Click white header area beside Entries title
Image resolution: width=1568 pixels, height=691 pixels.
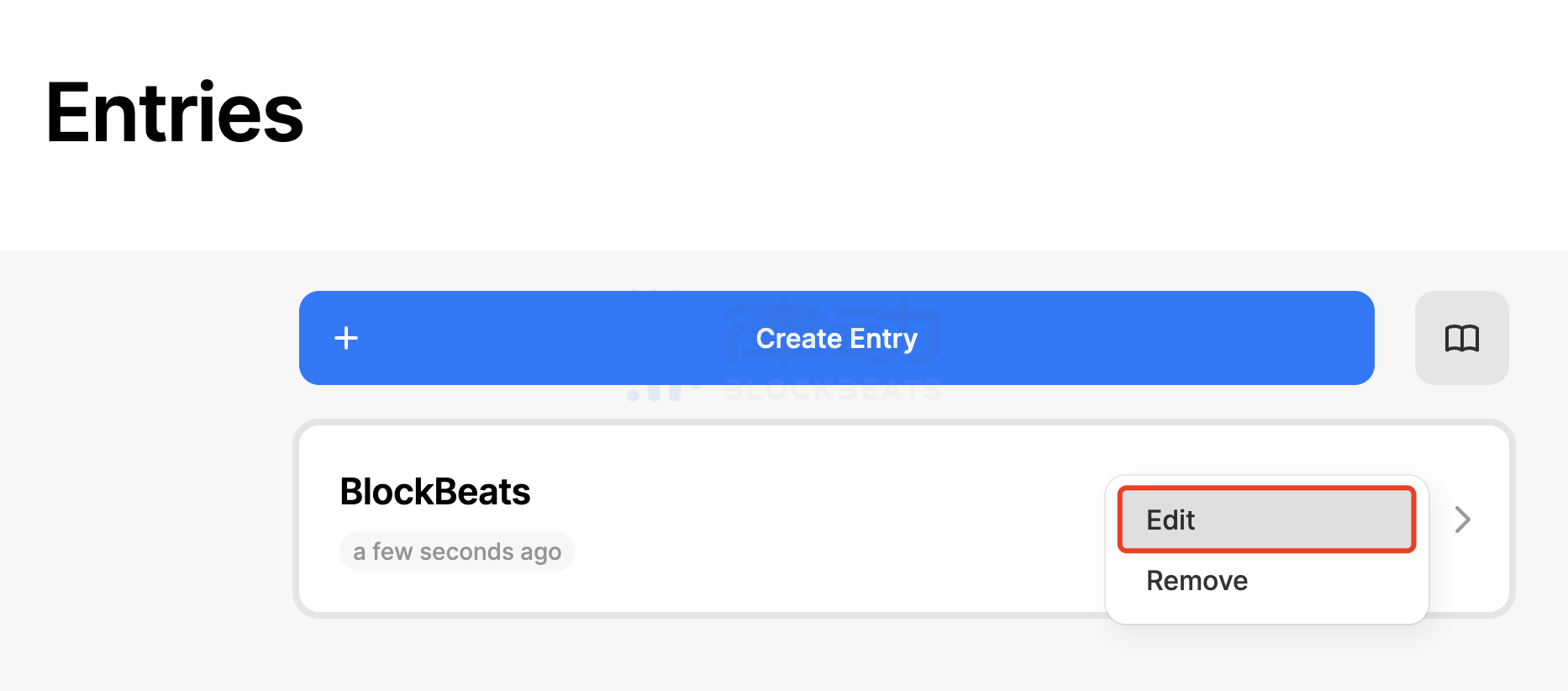(840, 118)
